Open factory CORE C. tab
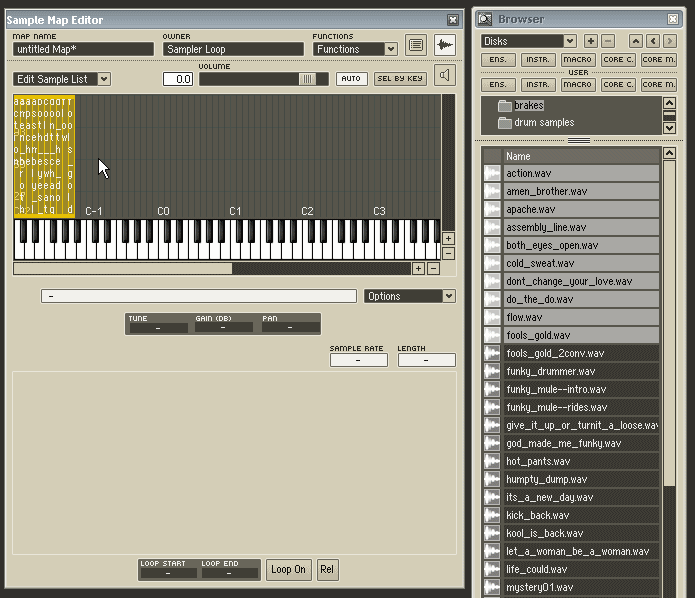 [x=618, y=59]
